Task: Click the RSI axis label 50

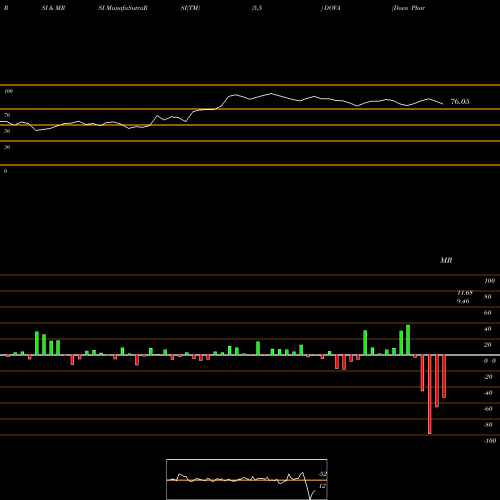Action: pyautogui.click(x=7, y=131)
